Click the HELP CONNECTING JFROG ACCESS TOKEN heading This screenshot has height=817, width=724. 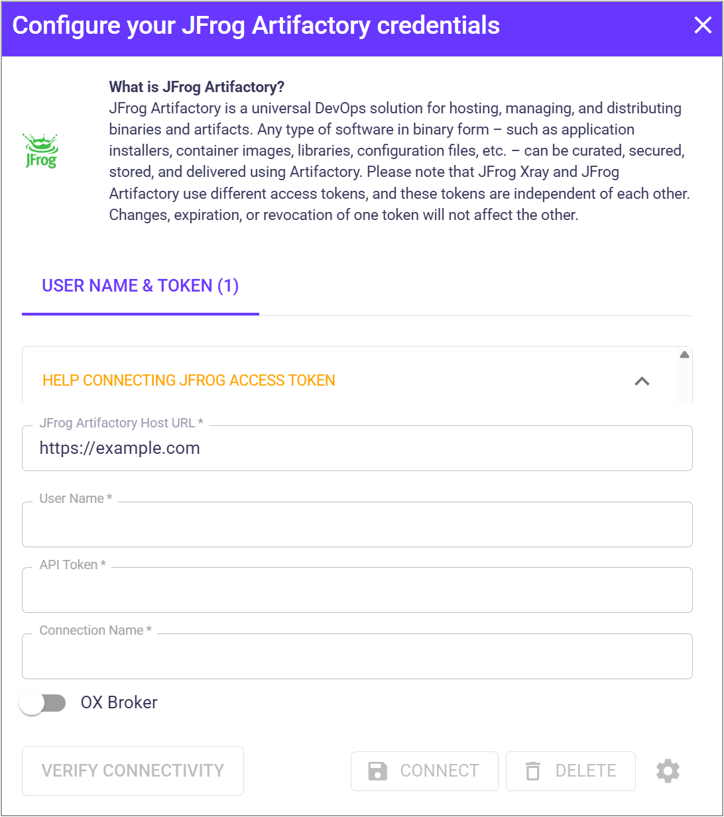189,380
